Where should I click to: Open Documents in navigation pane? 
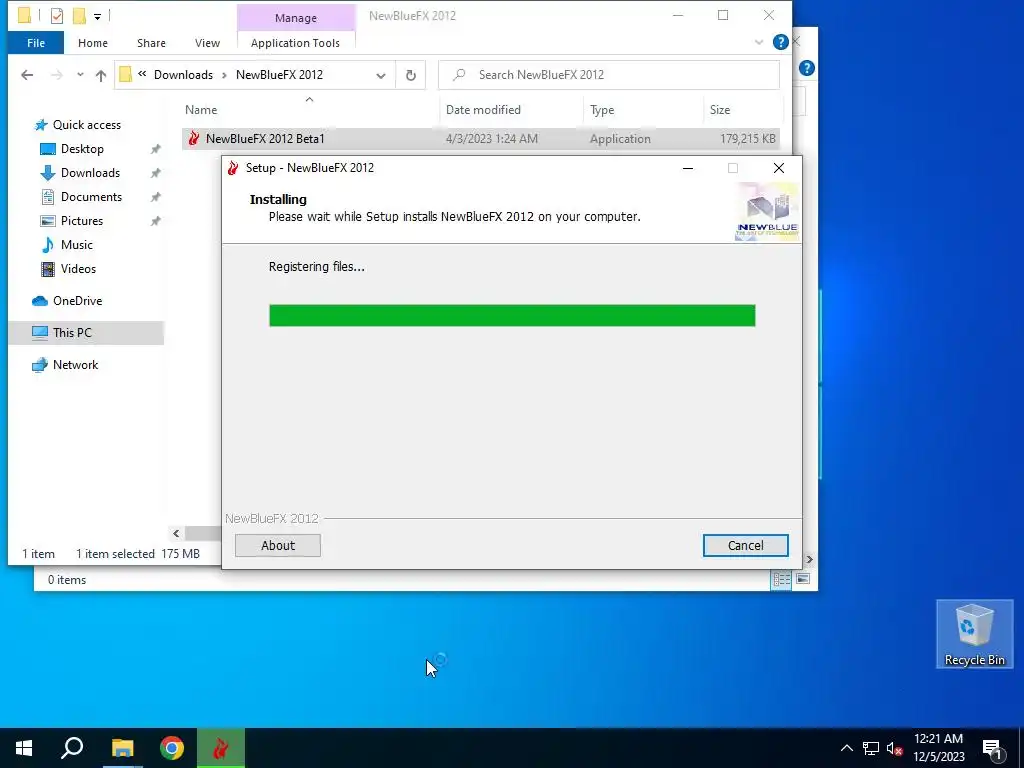point(91,197)
